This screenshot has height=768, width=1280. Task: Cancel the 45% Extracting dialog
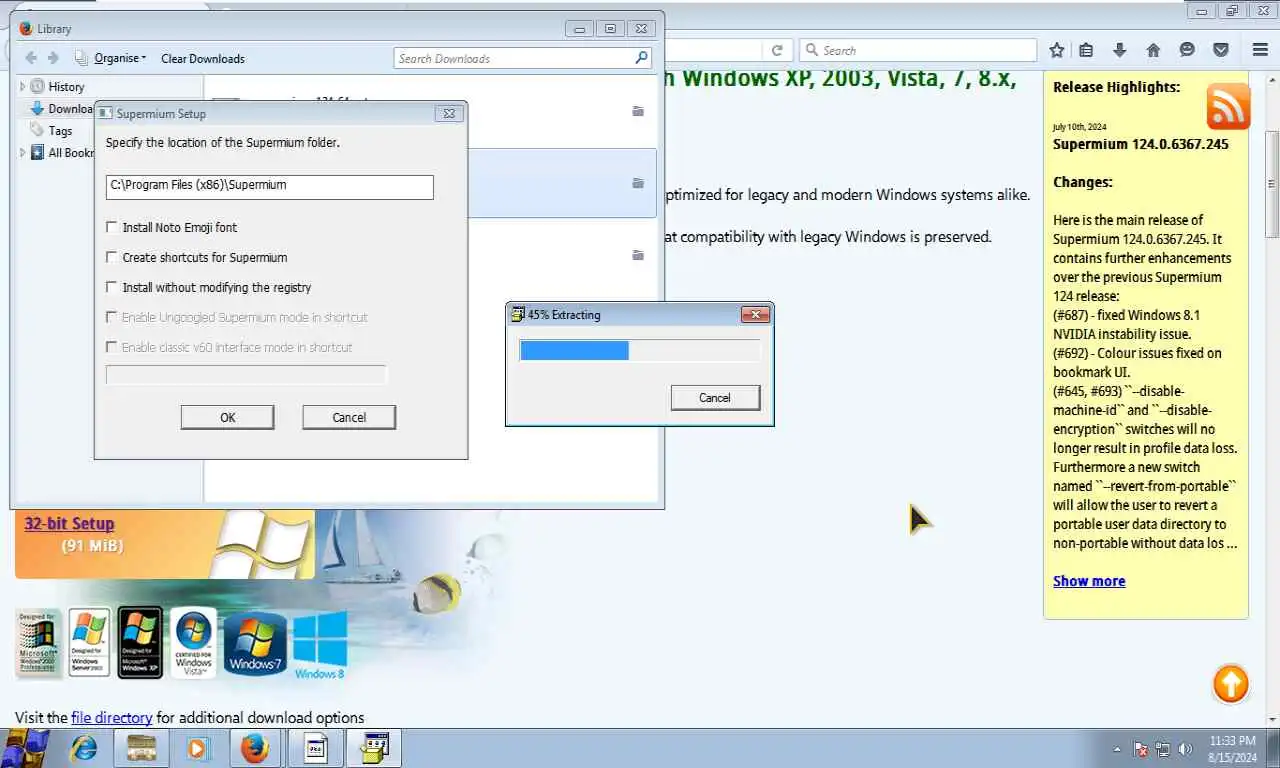[715, 397]
